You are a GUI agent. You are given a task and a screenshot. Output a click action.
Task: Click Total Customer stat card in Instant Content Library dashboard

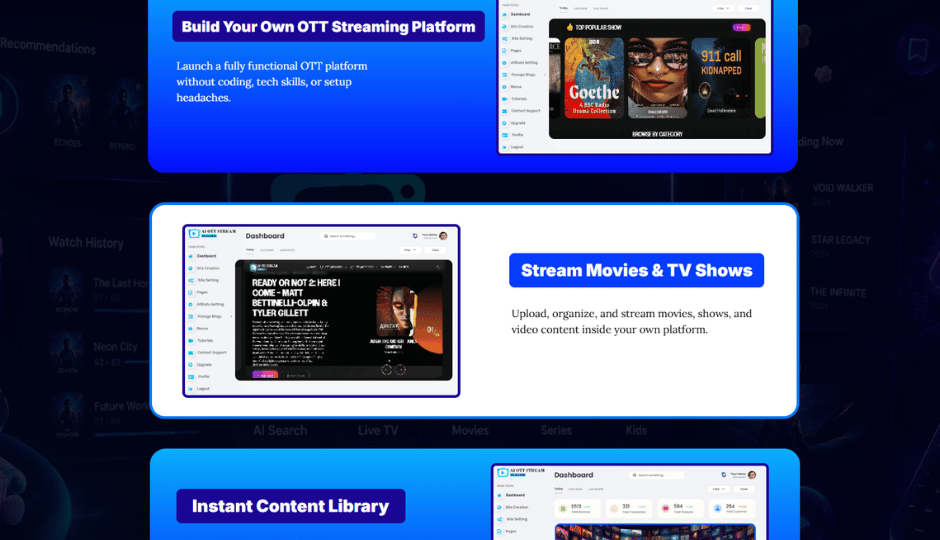pyautogui.click(x=733, y=508)
